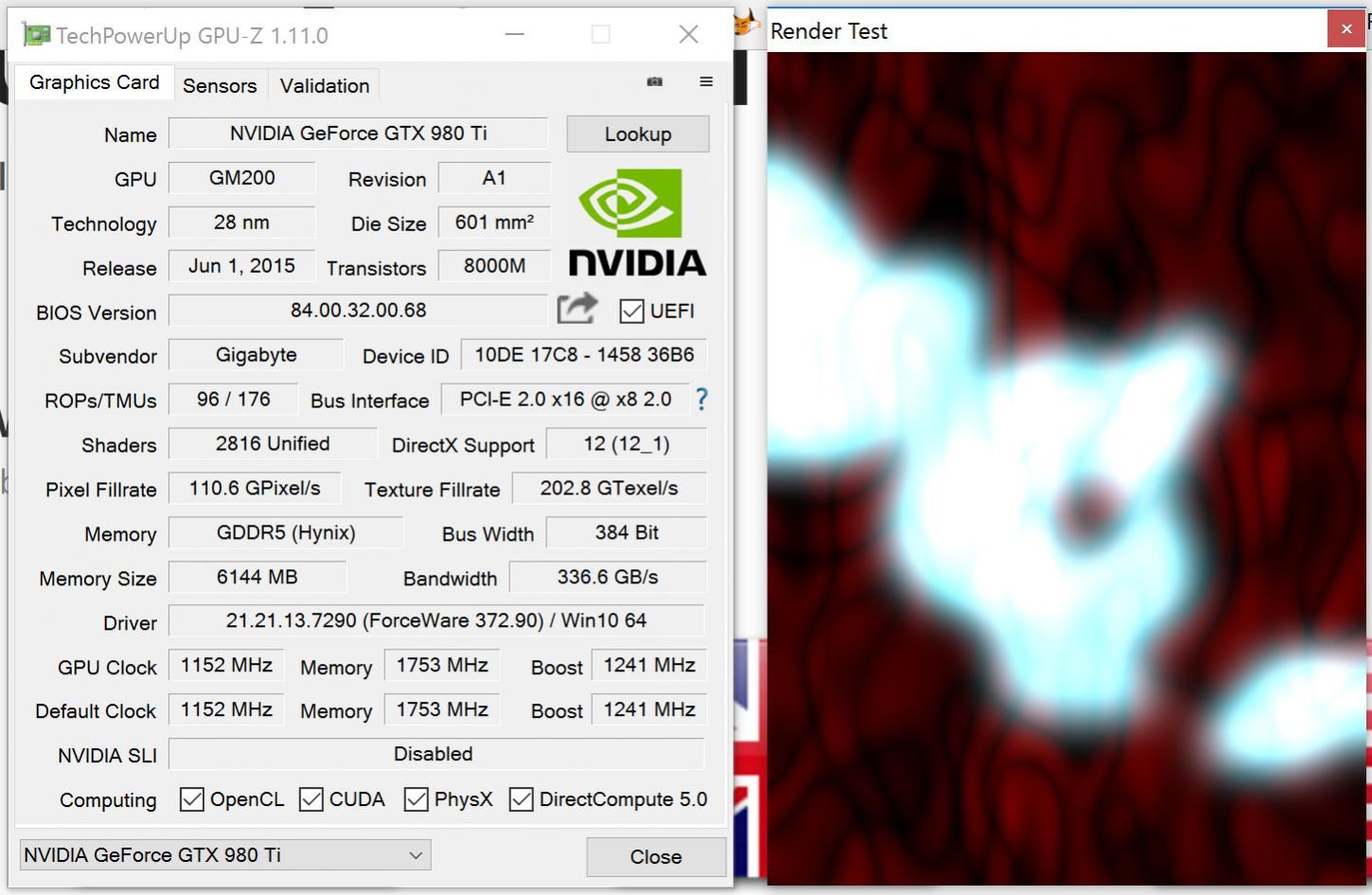Click the Revision value A1
The width and height of the screenshot is (1372, 895).
coord(494,178)
